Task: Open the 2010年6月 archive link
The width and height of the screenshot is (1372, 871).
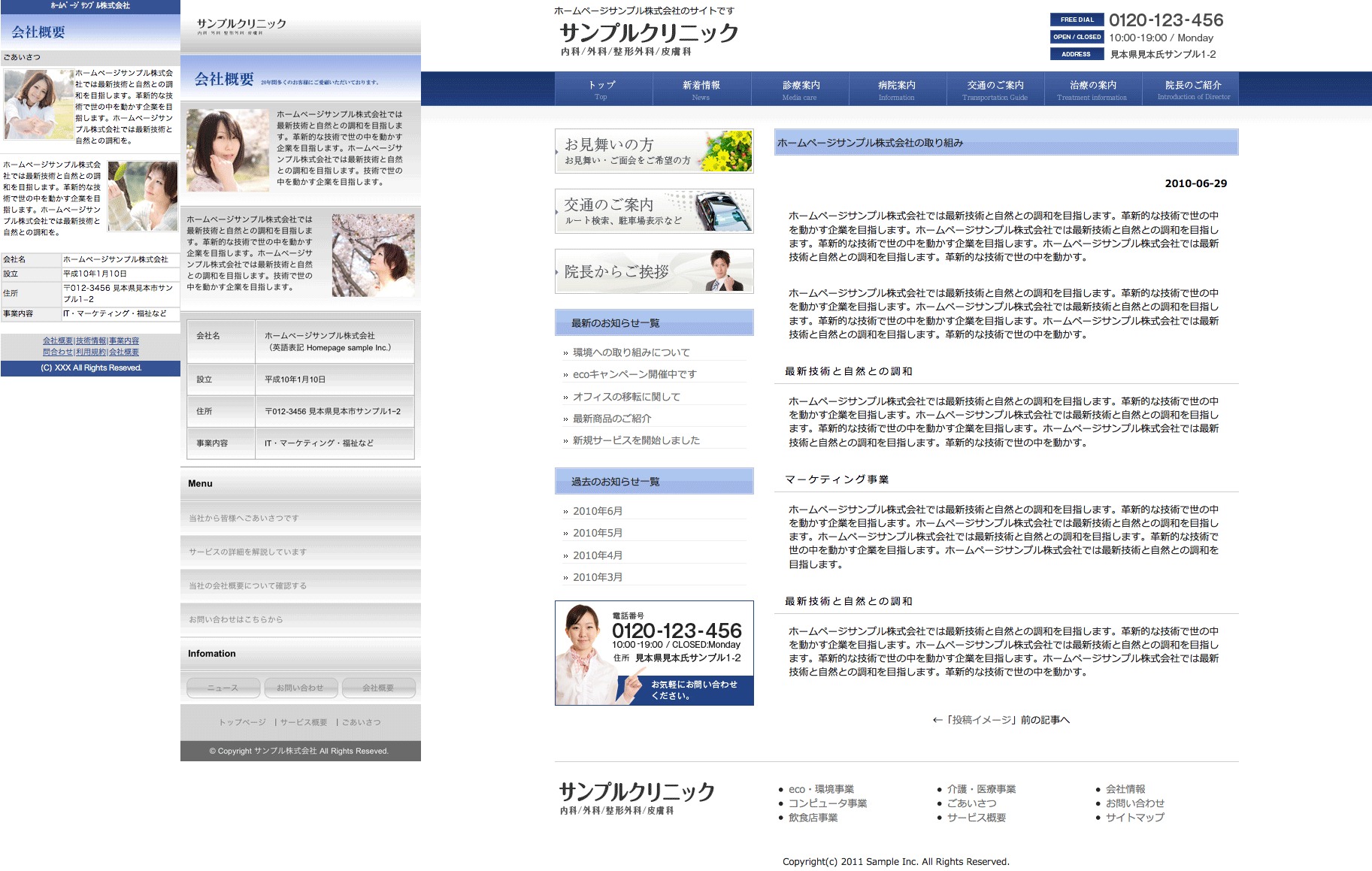Action: 597,511
